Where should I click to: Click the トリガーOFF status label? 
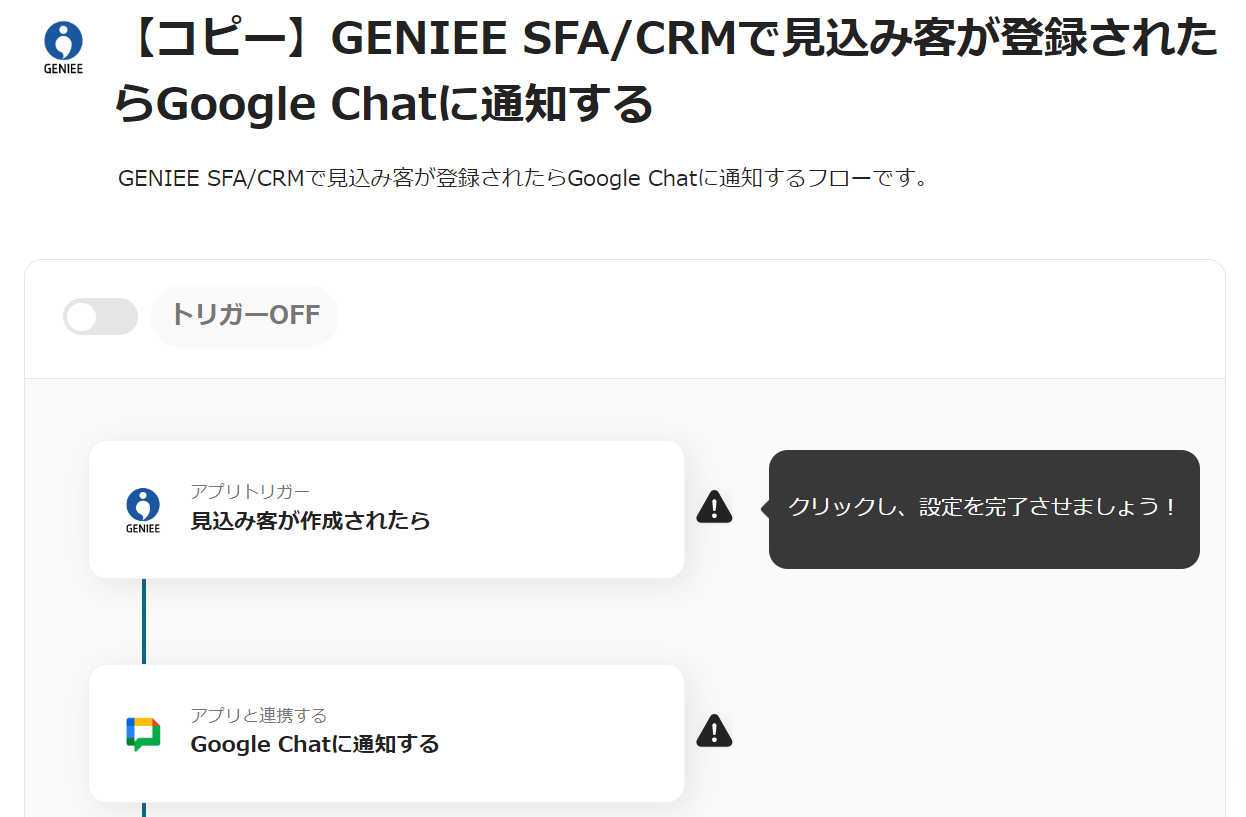click(245, 316)
